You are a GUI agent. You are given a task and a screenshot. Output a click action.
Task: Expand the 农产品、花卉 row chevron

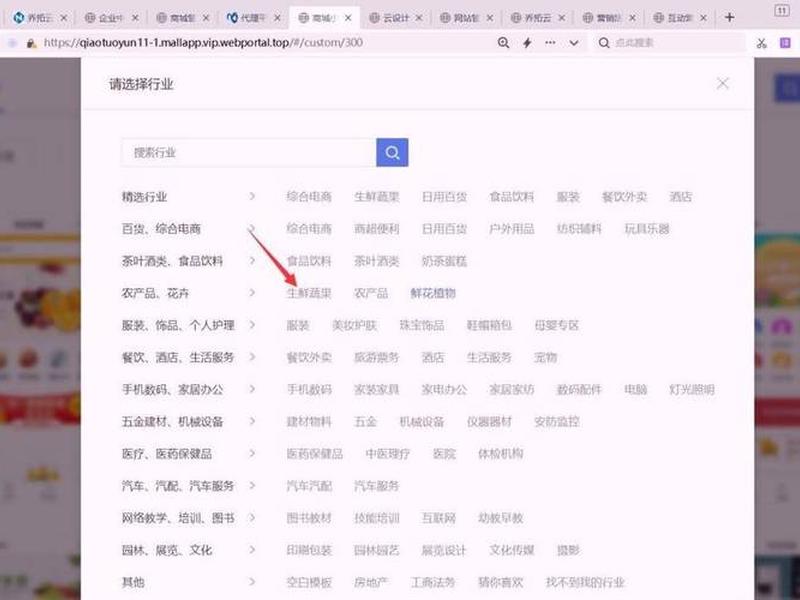tap(252, 293)
